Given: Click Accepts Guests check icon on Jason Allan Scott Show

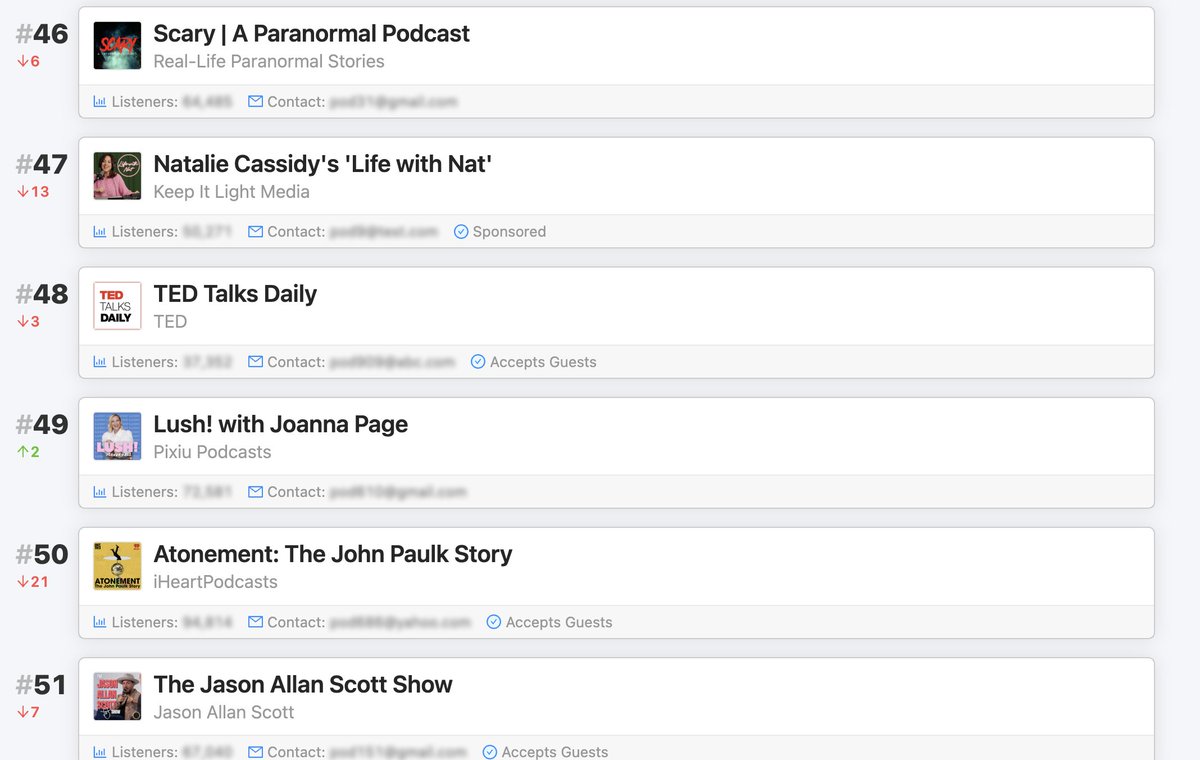Looking at the screenshot, I should (x=490, y=751).
